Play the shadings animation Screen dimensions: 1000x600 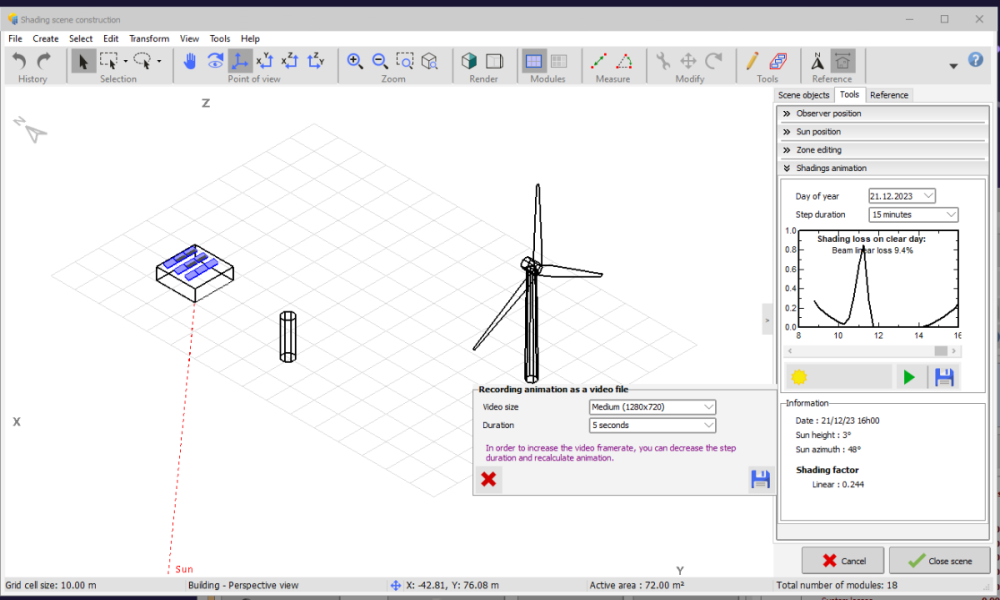click(909, 377)
